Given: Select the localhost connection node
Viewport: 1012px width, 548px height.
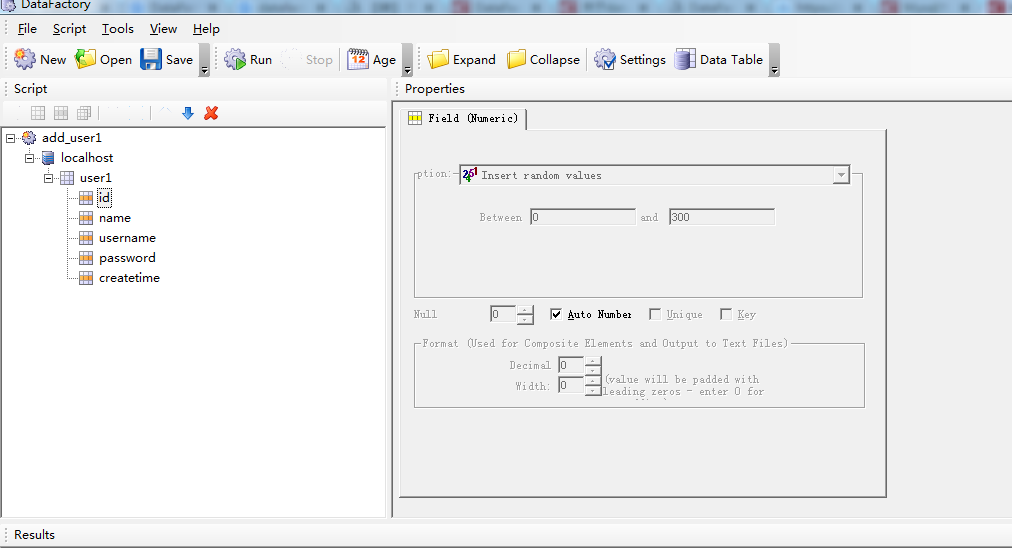Looking at the screenshot, I should tap(87, 157).
